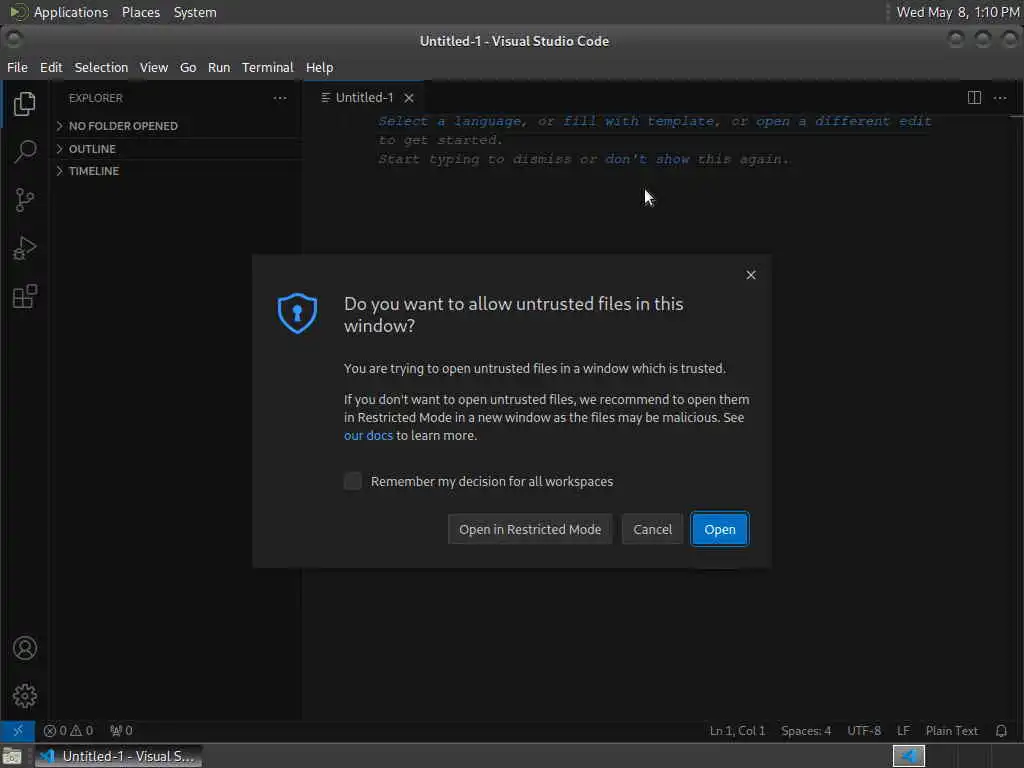Viewport: 1024px width, 768px height.
Task: Split the editor right
Action: 974,98
